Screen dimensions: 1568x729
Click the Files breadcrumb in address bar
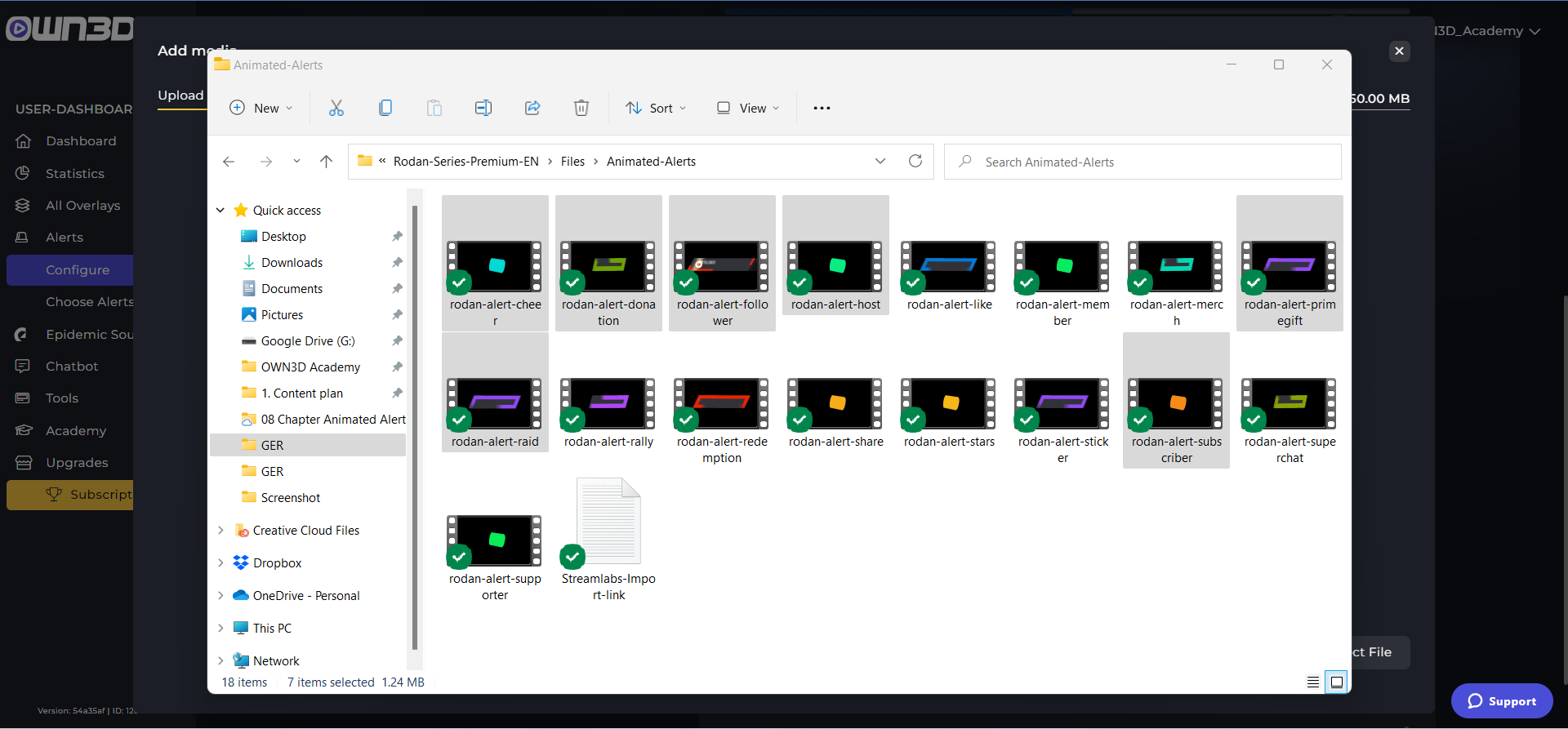coord(572,162)
